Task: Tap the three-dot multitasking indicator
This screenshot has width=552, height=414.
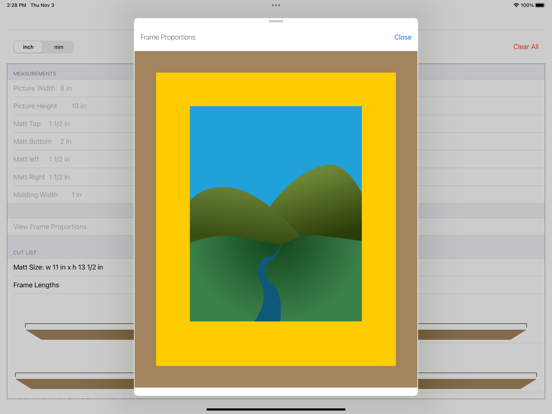Action: pos(276,5)
